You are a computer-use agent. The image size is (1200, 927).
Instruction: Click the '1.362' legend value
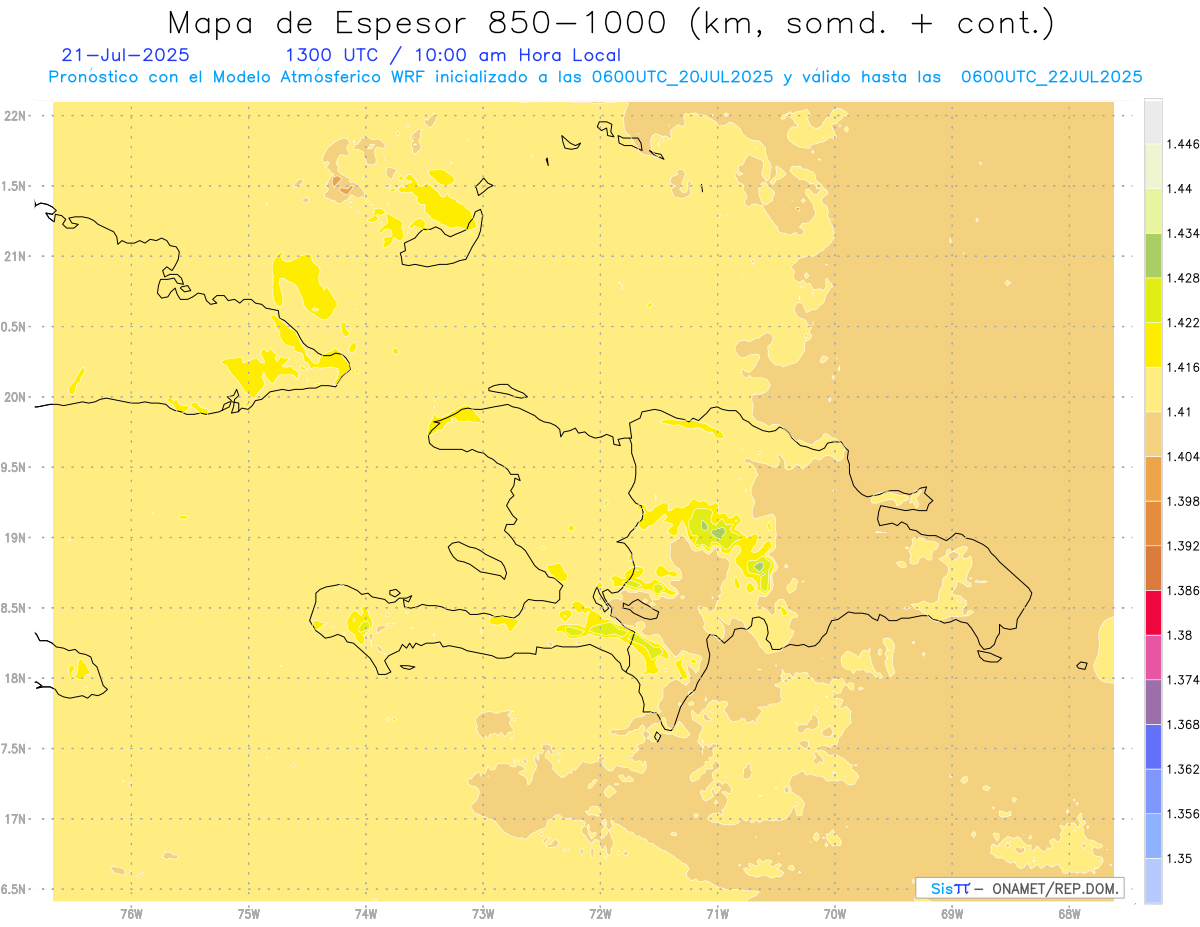(1183, 768)
